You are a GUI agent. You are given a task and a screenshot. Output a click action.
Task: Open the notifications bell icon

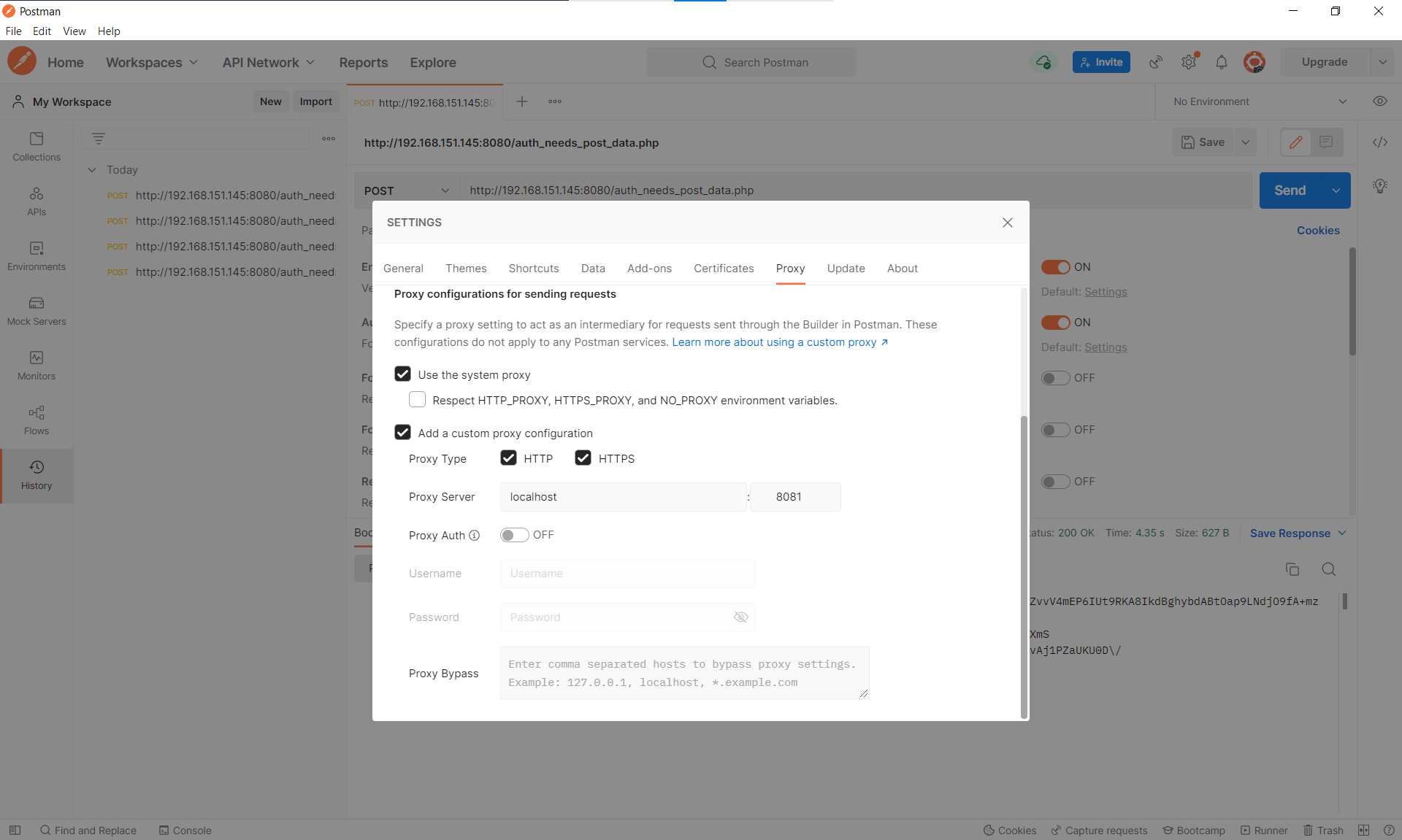point(1221,62)
